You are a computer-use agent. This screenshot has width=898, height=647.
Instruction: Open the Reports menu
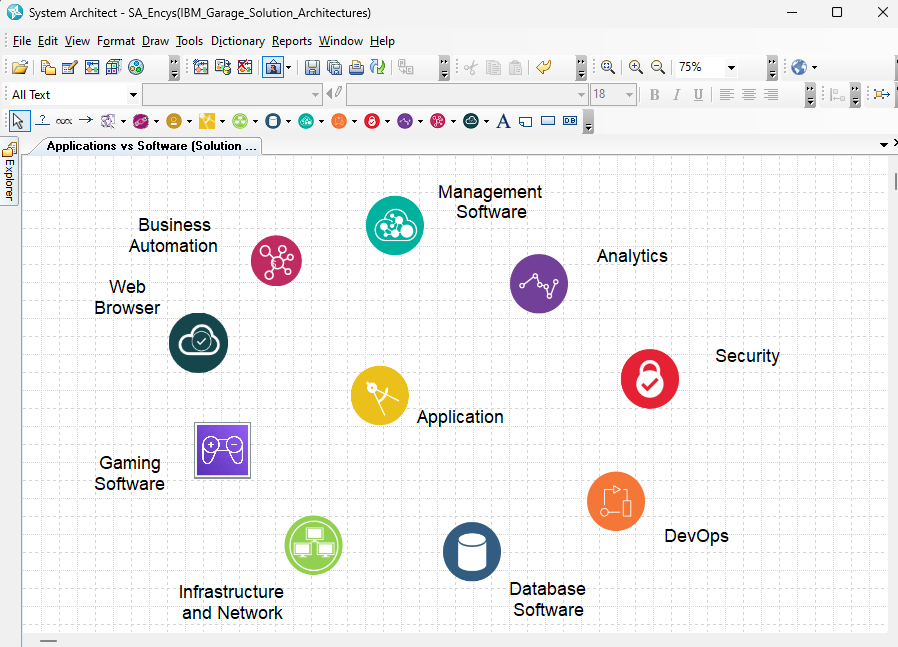point(292,41)
